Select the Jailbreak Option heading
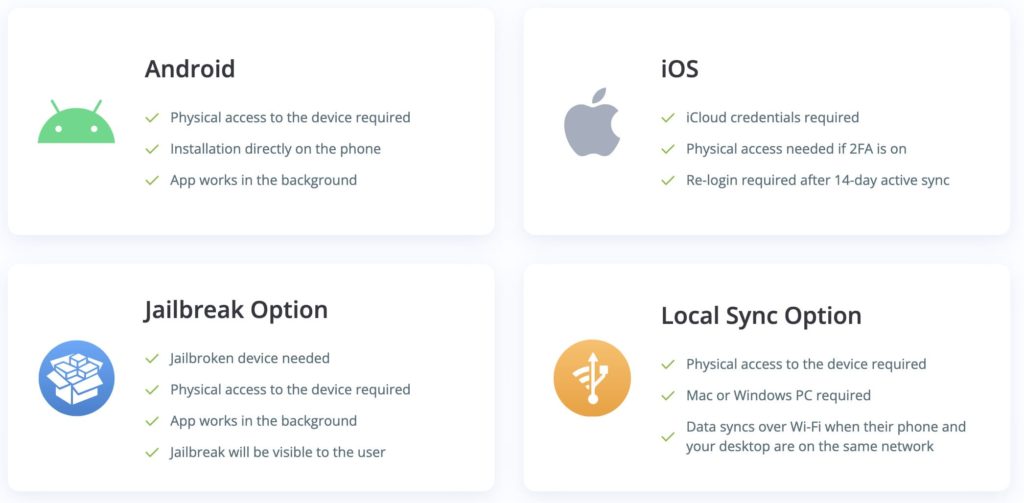1024x503 pixels. [x=236, y=310]
